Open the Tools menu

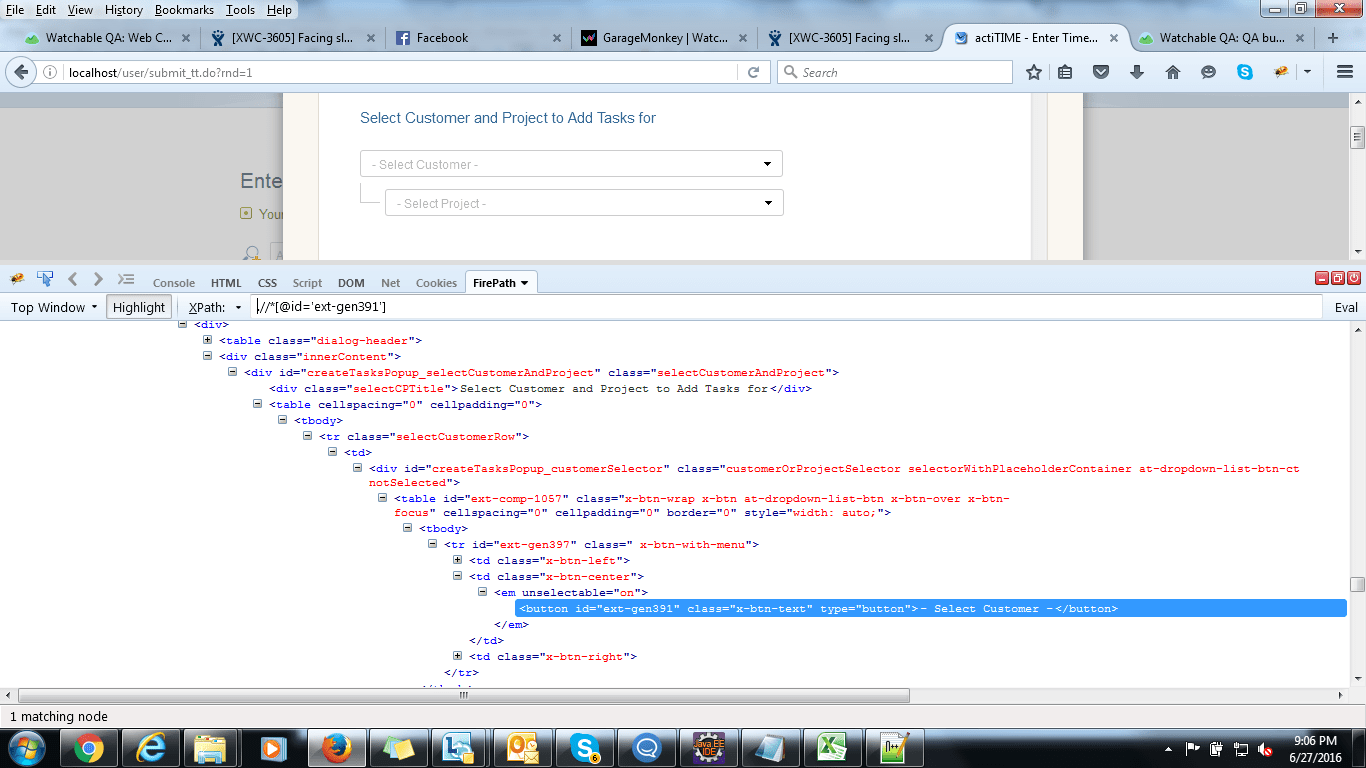tap(240, 9)
